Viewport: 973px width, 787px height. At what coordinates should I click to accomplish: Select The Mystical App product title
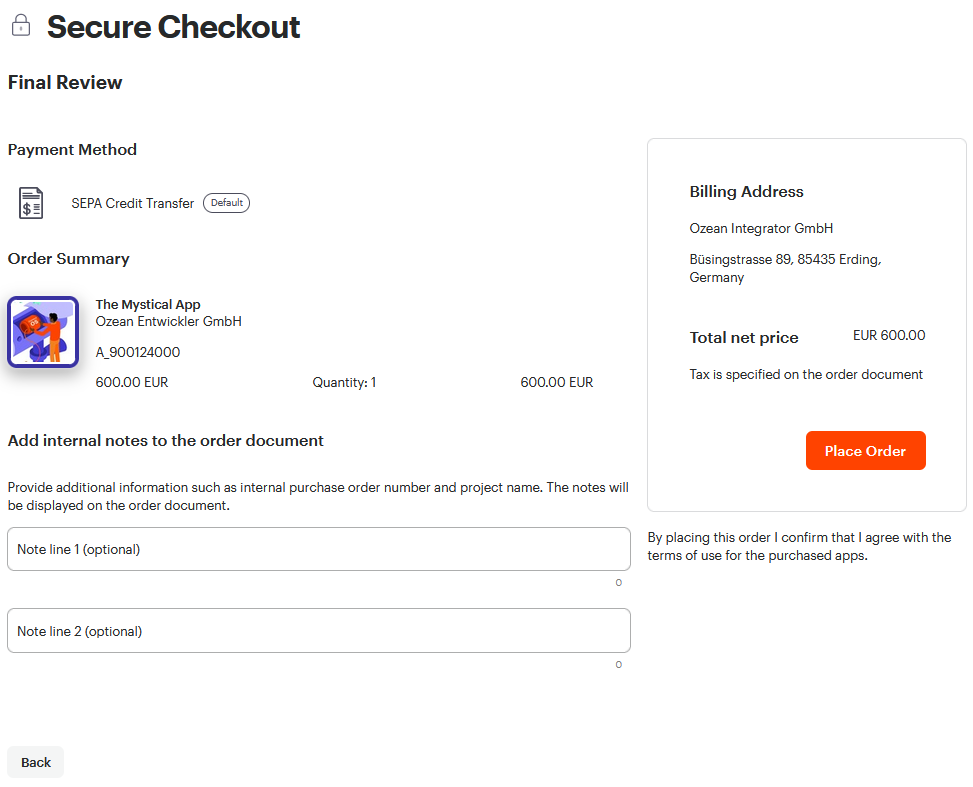click(x=148, y=304)
